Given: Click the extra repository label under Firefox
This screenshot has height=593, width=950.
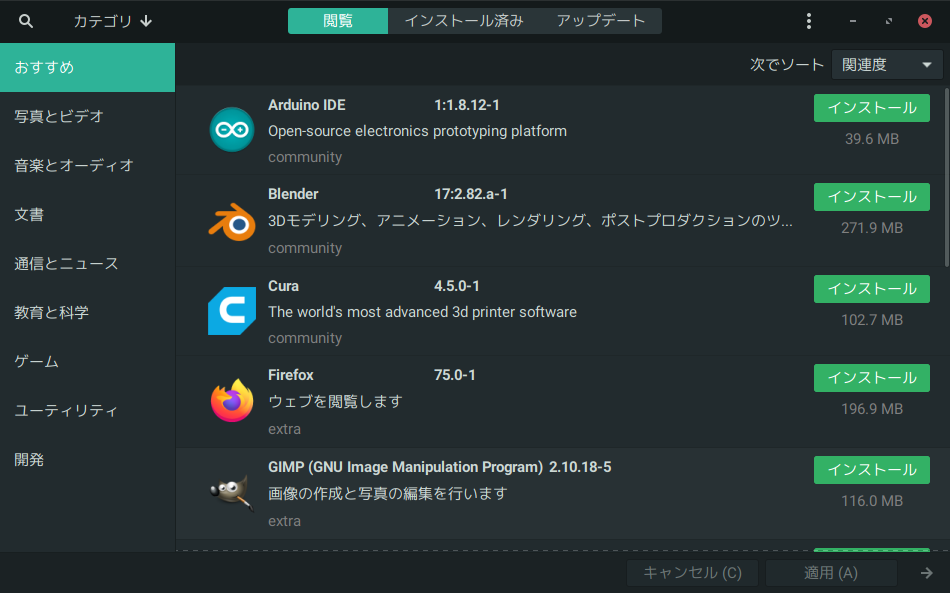Looking at the screenshot, I should (x=284, y=429).
